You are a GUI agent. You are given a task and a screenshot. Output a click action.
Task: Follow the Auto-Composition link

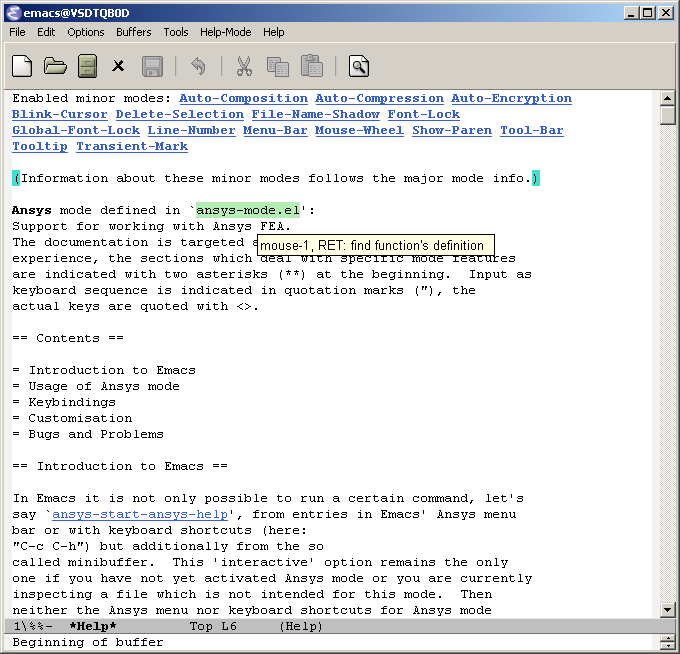coord(243,98)
